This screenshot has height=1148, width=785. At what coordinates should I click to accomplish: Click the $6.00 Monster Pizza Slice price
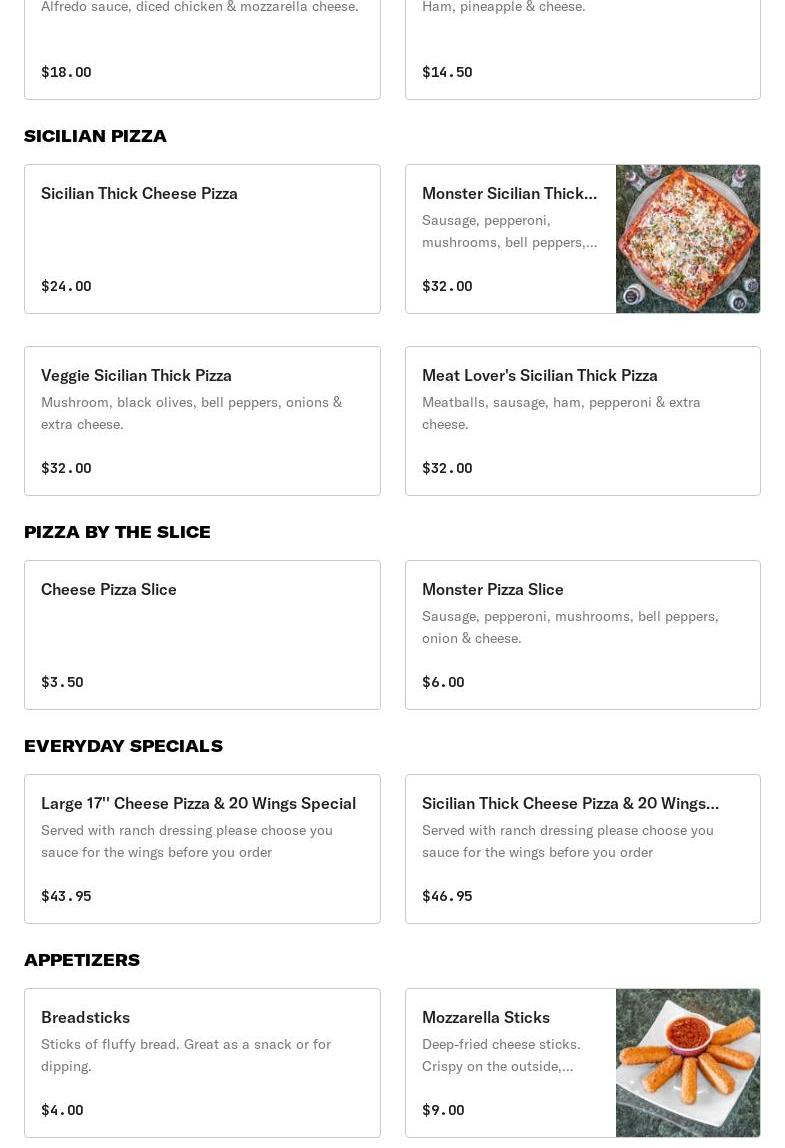pyautogui.click(x=443, y=682)
